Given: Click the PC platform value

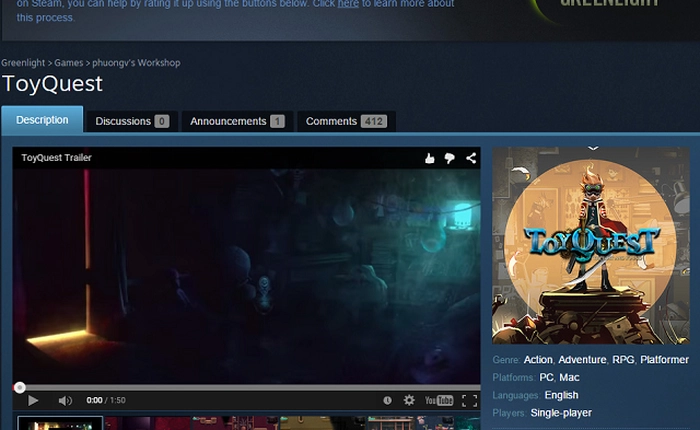Looking at the screenshot, I should click(546, 378).
